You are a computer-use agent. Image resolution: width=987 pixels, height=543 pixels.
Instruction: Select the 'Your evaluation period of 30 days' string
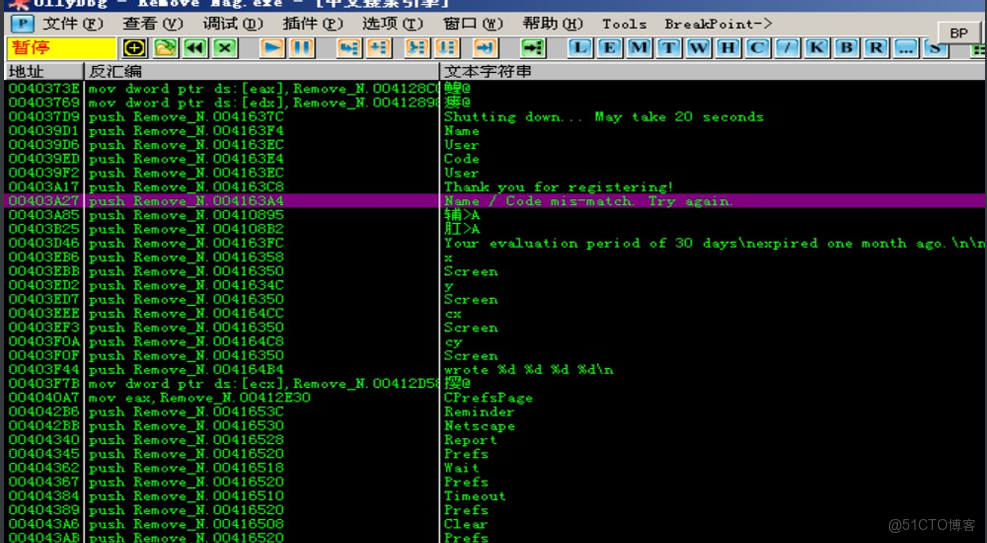pos(714,244)
